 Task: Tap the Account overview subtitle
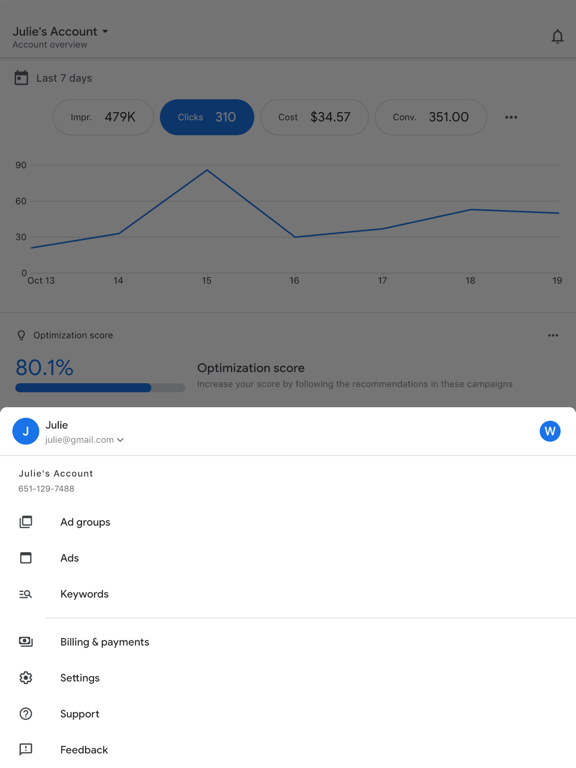click(50, 45)
